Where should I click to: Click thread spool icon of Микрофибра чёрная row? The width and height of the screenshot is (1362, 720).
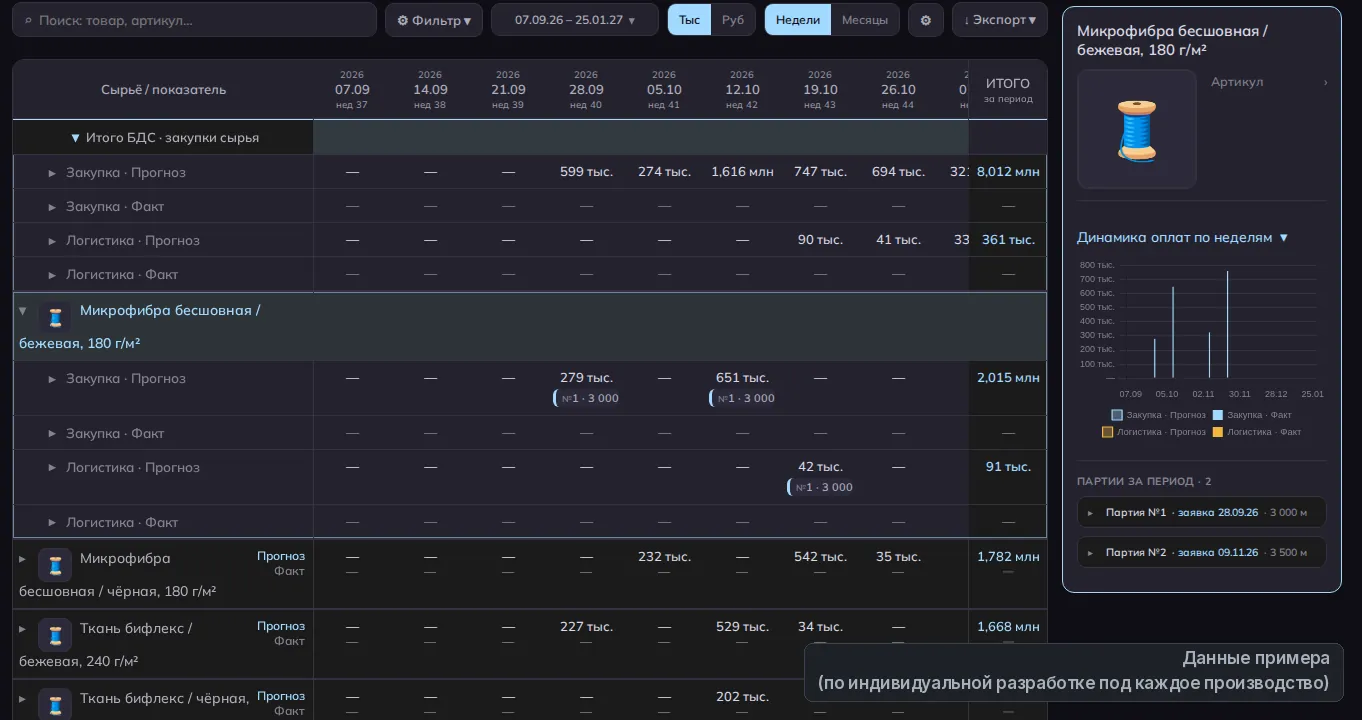point(55,565)
